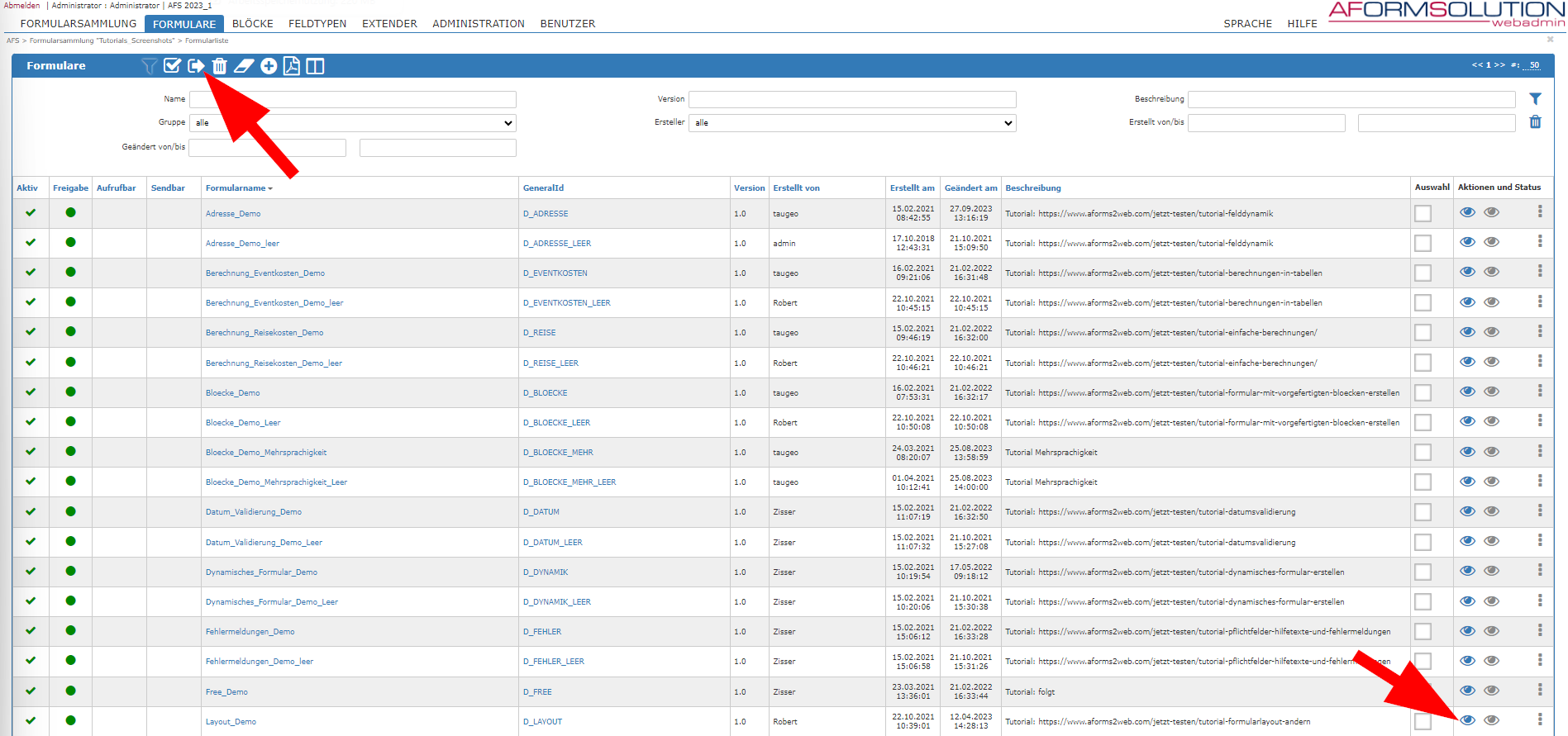Open the Dynamisches_Formular_Demo form link
The width and height of the screenshot is (1568, 736).
point(261,572)
